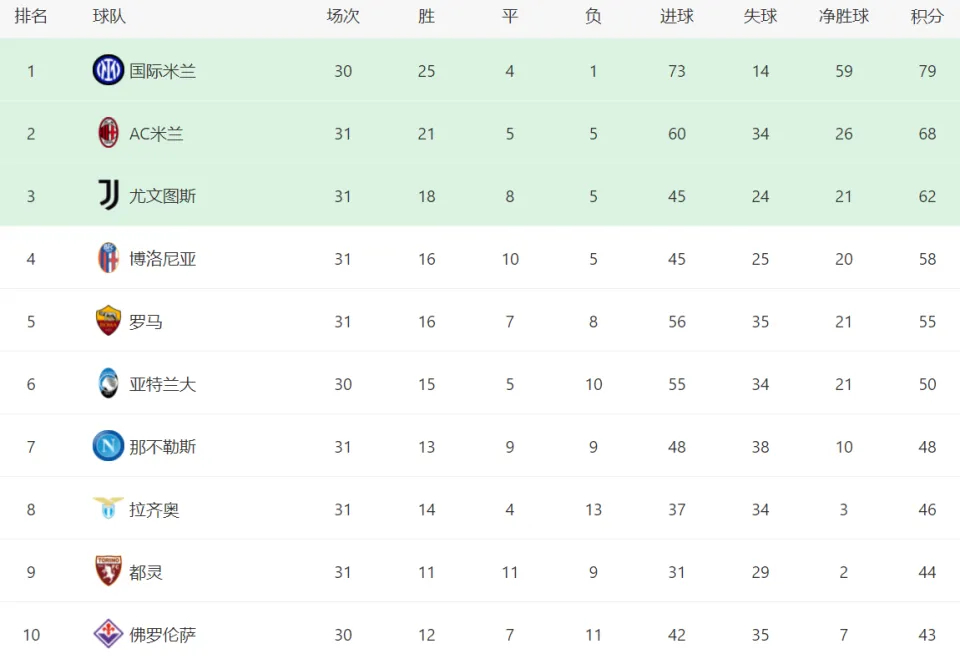Screen dimensions: 960x659
Task: Click the 进球 column header
Action: 677,17
